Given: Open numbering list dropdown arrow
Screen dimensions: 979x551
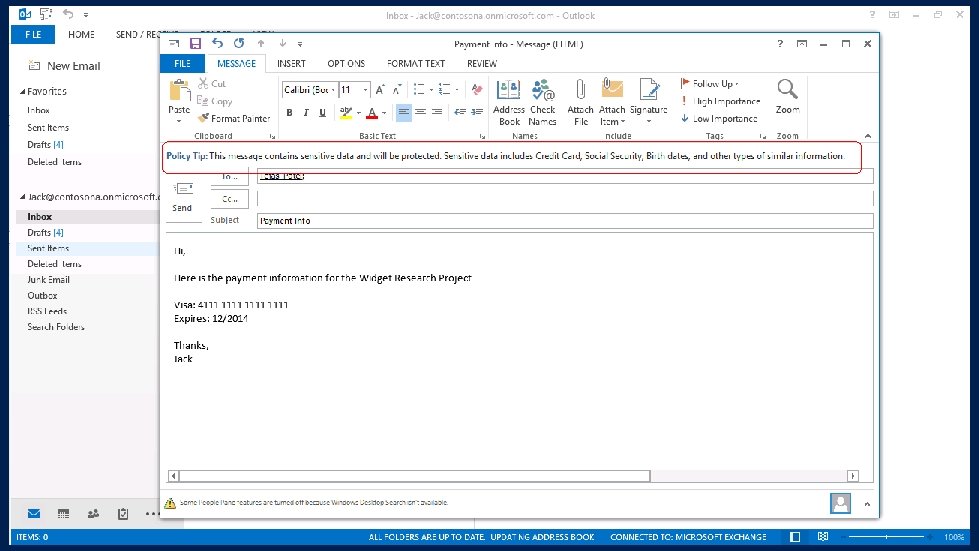Looking at the screenshot, I should tap(457, 90).
